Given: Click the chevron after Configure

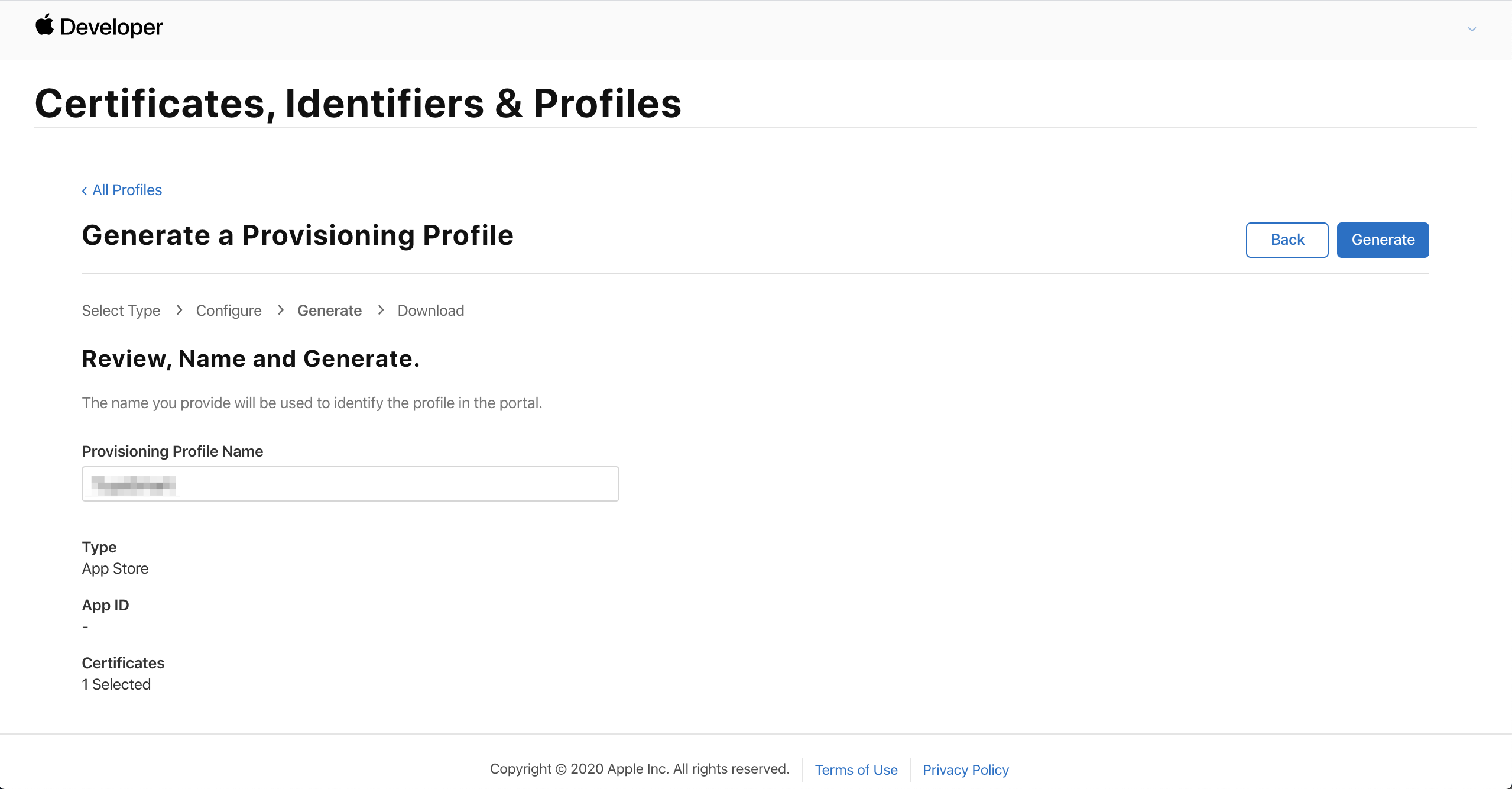Looking at the screenshot, I should [x=281, y=310].
